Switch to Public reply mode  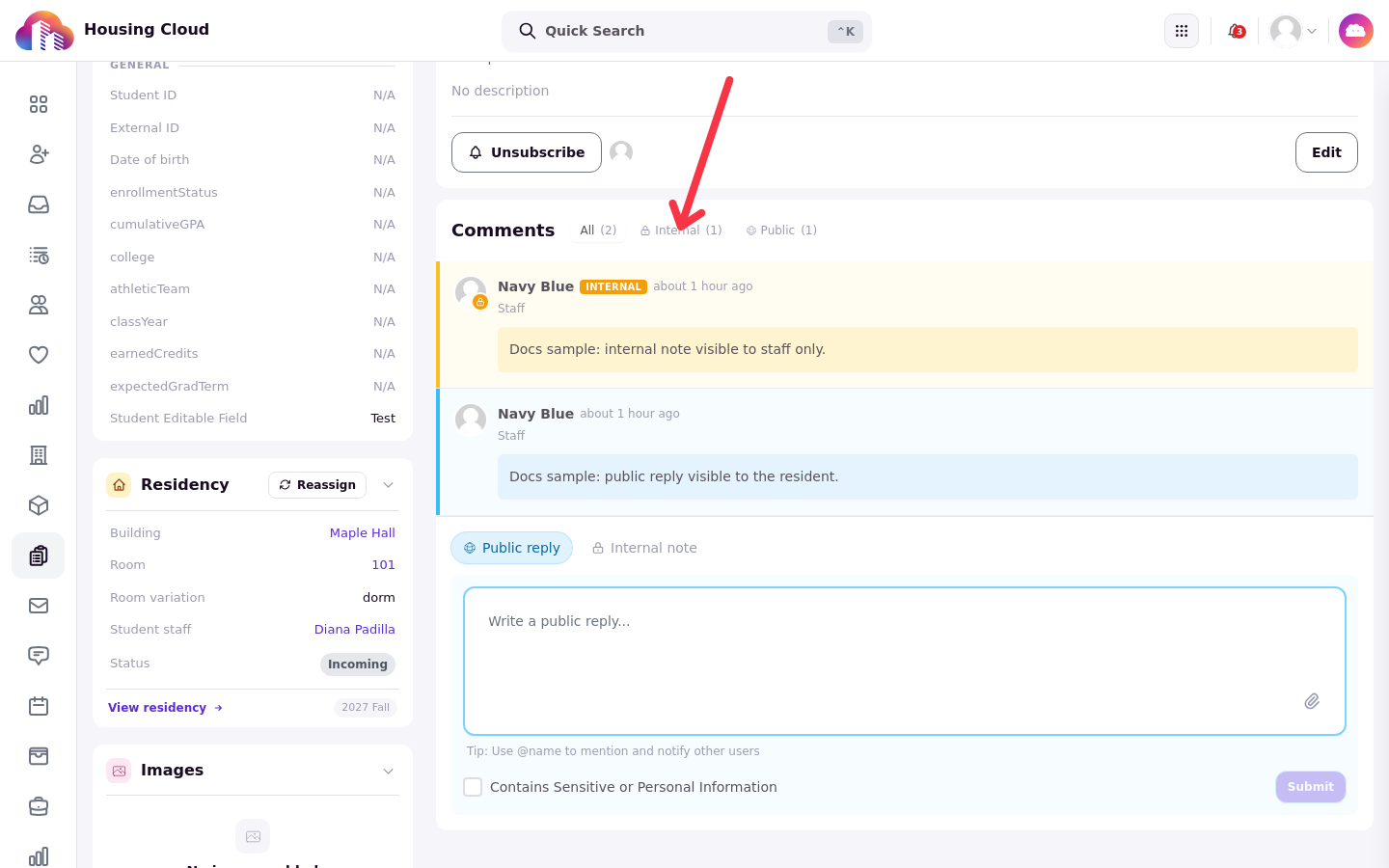click(511, 548)
